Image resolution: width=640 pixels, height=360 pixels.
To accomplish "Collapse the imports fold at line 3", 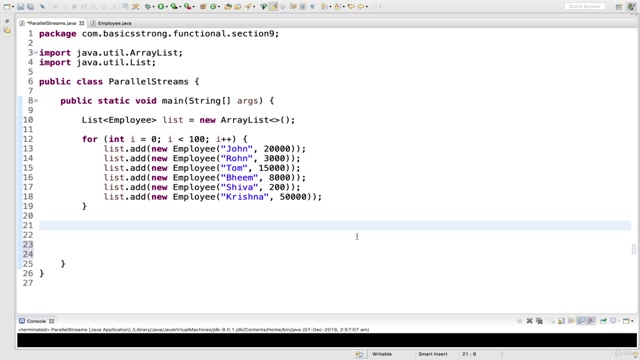I will point(36,53).
